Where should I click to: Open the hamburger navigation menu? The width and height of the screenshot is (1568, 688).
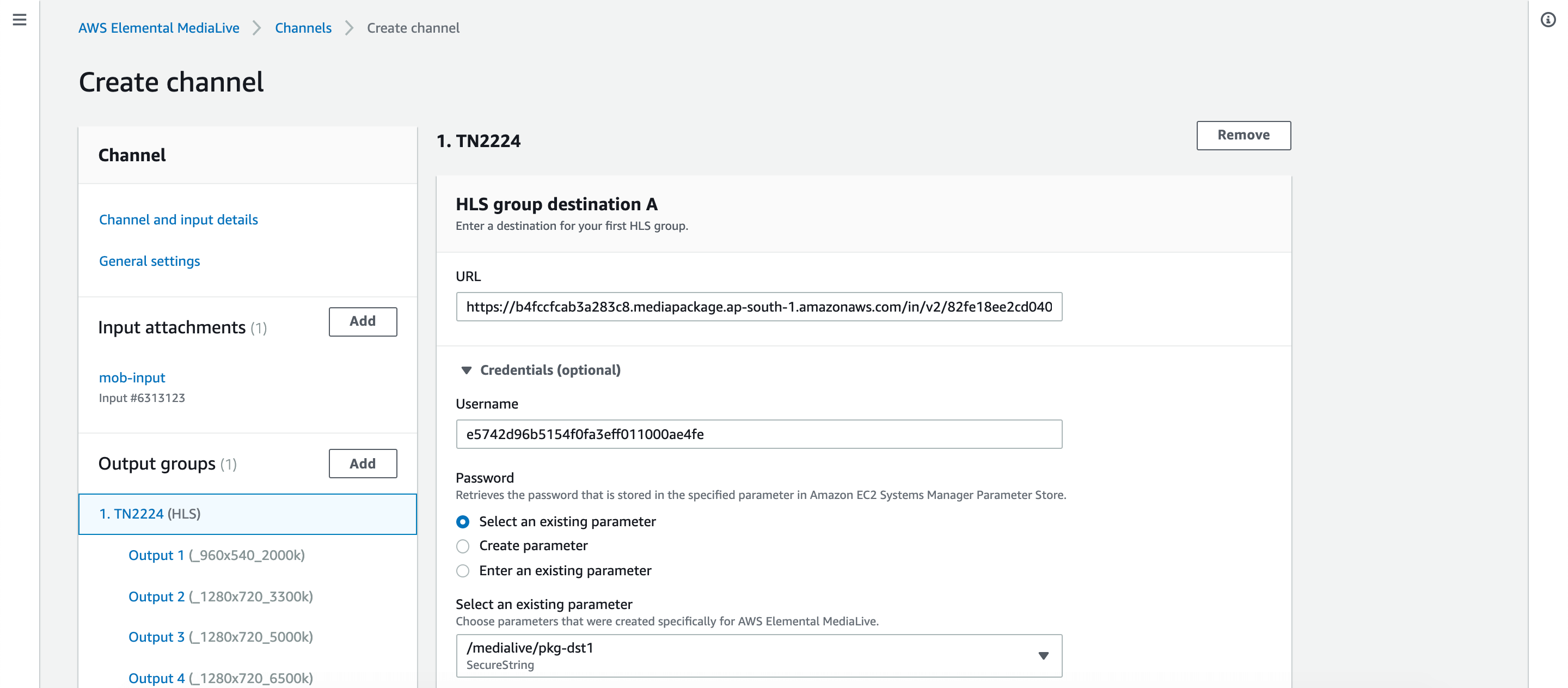coord(20,20)
